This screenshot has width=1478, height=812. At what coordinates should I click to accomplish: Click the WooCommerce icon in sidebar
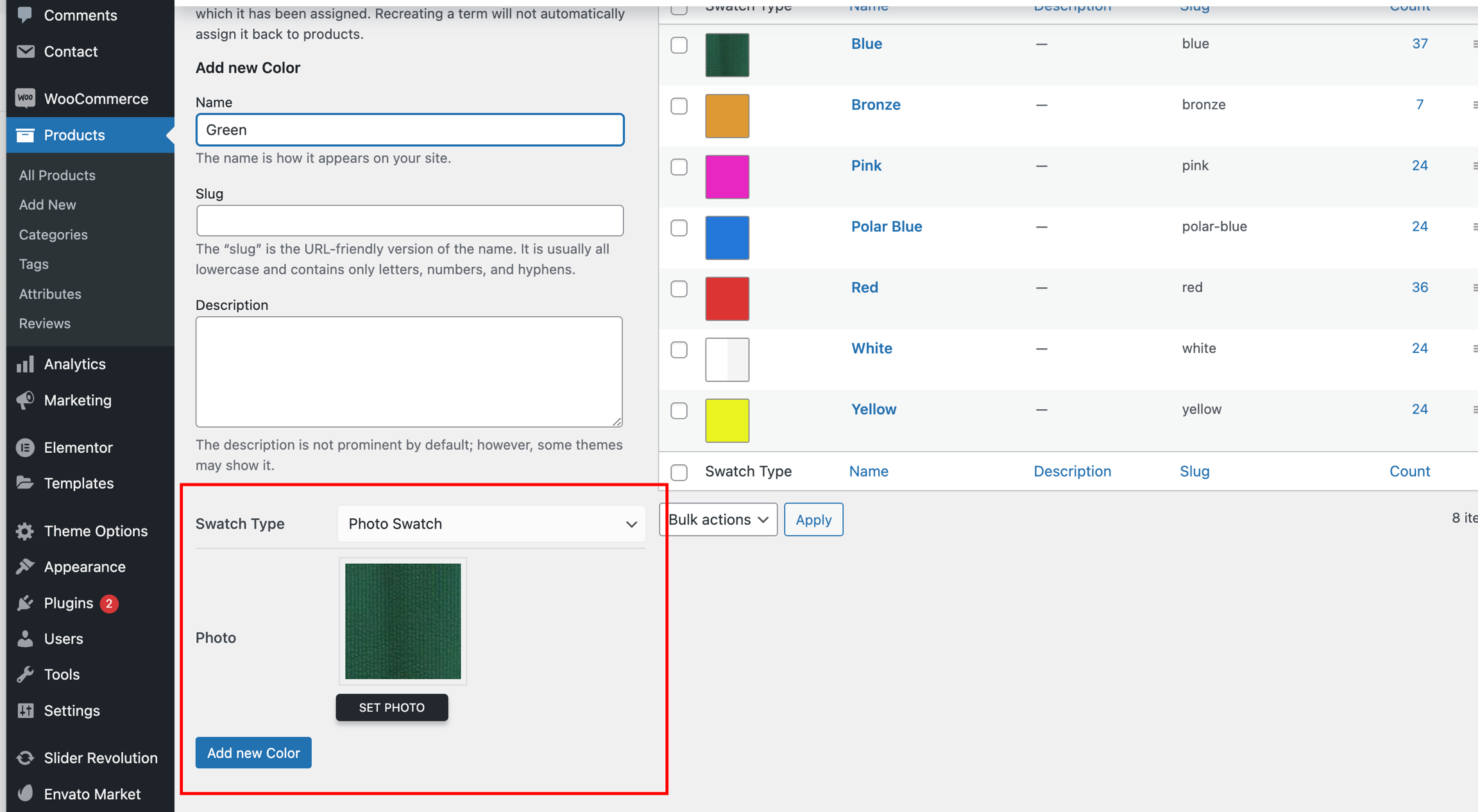25,98
